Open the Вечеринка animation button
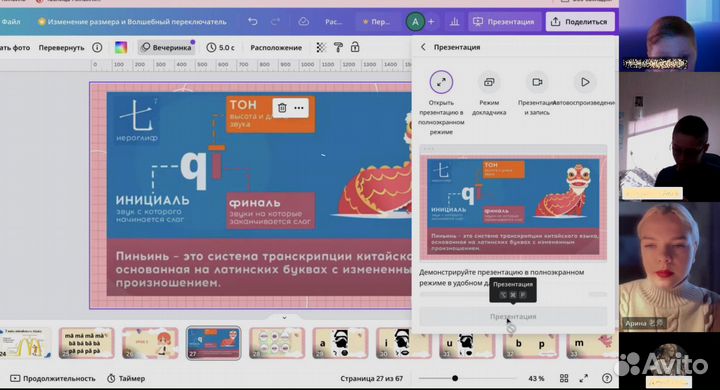The height and width of the screenshot is (390, 720). coord(166,47)
